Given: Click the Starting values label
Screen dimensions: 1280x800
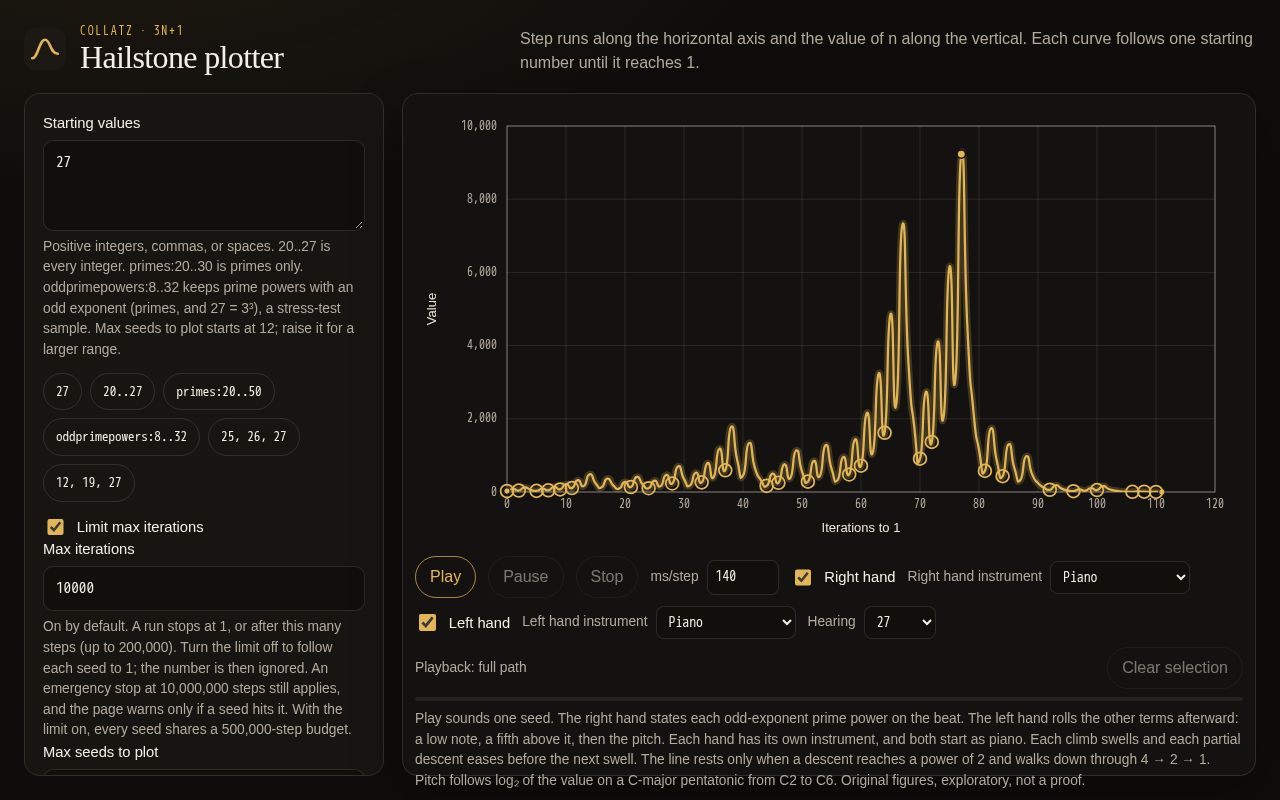Looking at the screenshot, I should tap(91, 123).
